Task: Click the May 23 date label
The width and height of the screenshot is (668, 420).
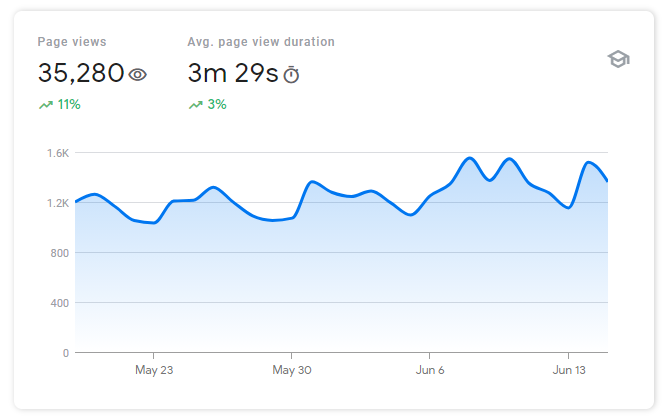Action: (x=153, y=370)
